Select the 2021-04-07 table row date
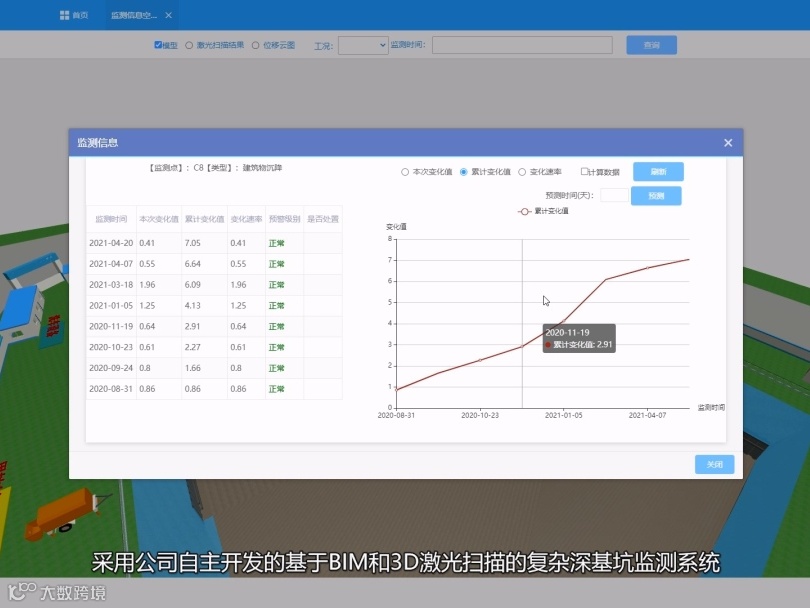Screen dimensions: 810x608 (x=111, y=263)
